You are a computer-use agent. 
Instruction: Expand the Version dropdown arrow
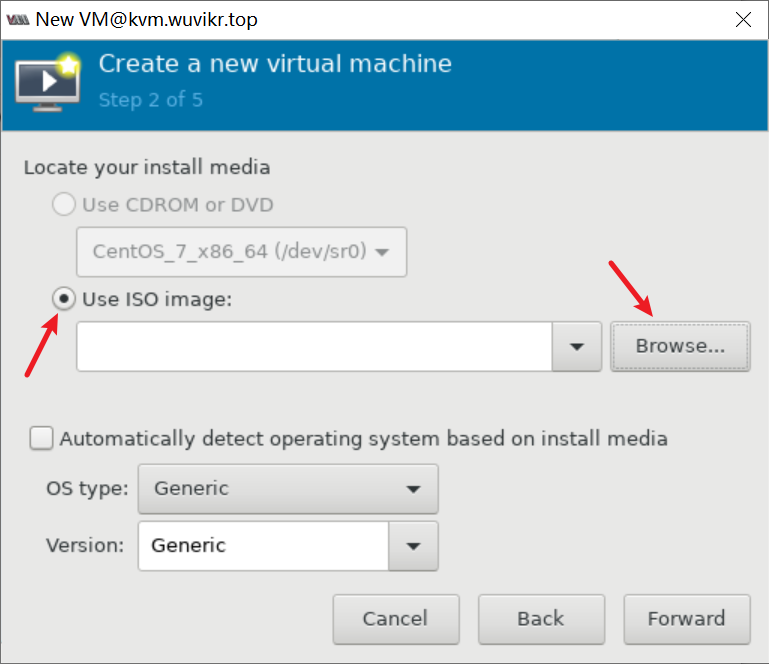(413, 546)
